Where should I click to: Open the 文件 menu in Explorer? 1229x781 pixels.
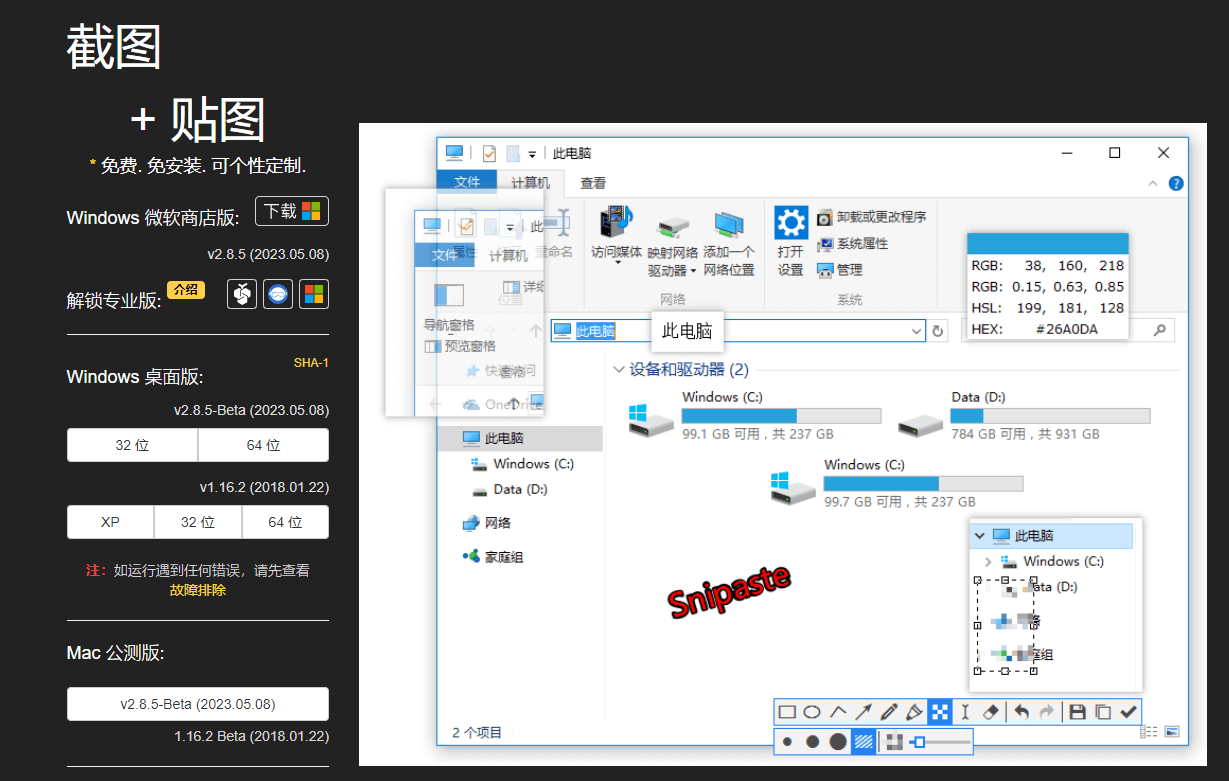click(x=466, y=183)
